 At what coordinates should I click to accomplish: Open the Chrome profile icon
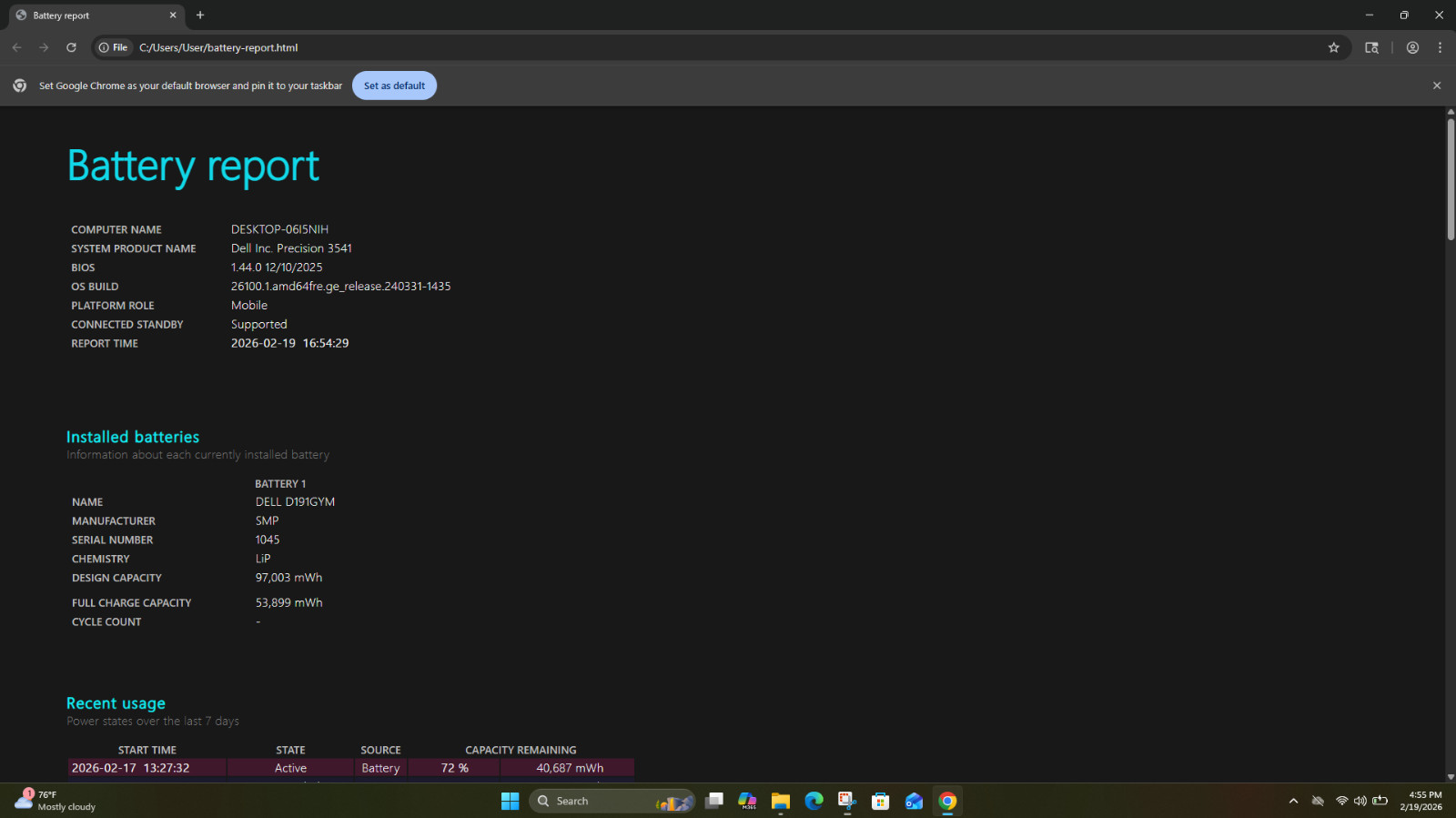1412,47
